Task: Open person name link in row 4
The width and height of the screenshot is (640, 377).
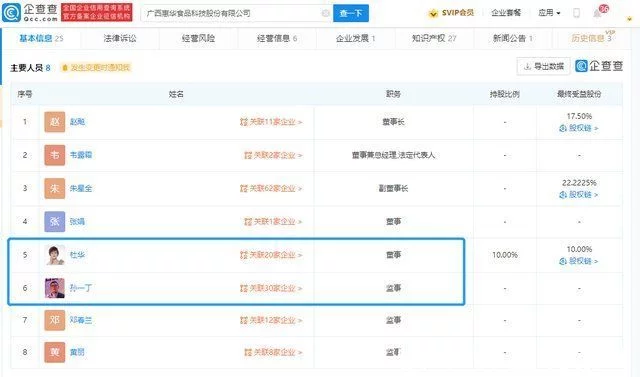Action: 77,222
